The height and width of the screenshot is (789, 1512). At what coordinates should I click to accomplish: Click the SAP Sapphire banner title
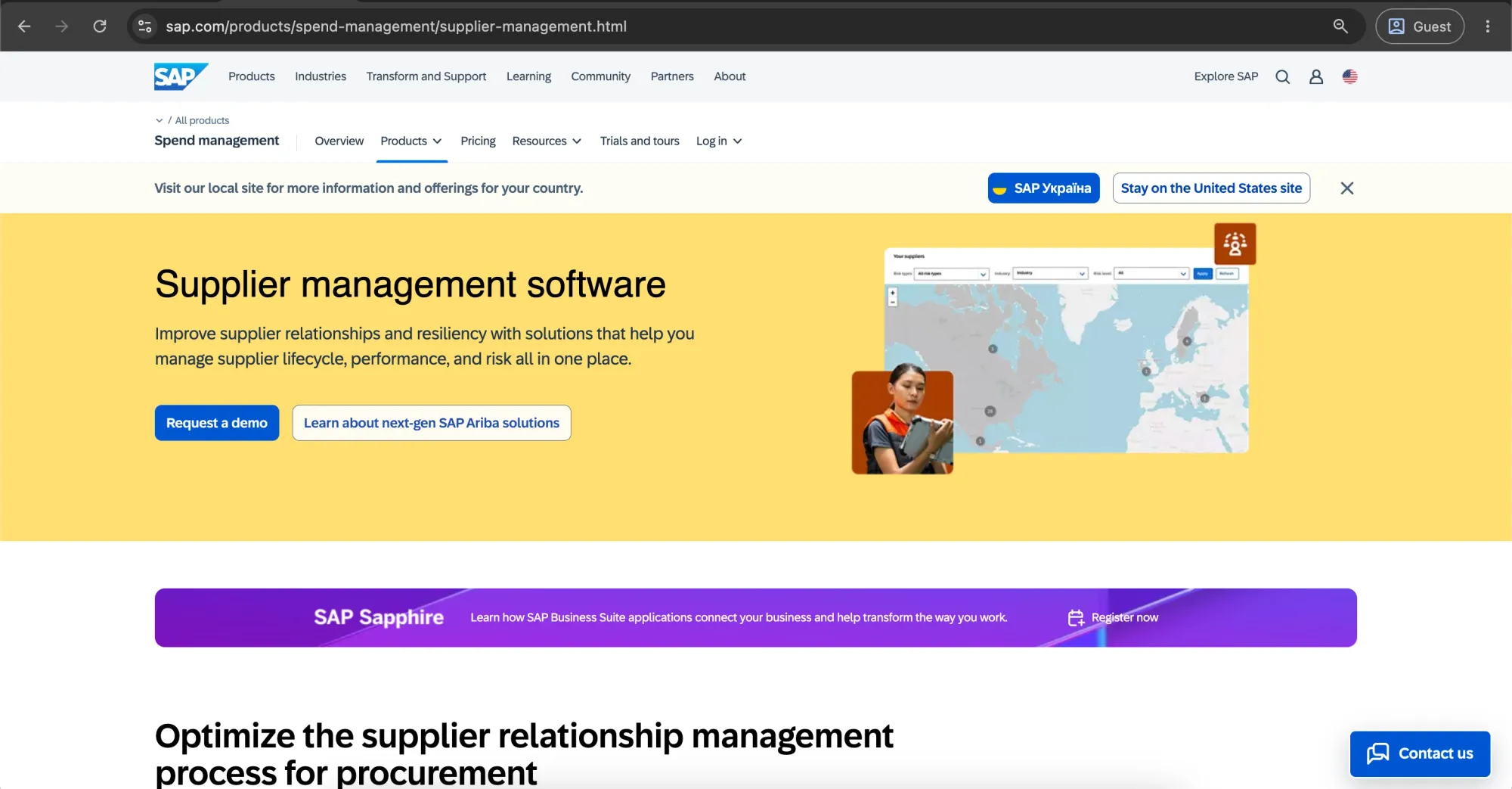click(379, 618)
